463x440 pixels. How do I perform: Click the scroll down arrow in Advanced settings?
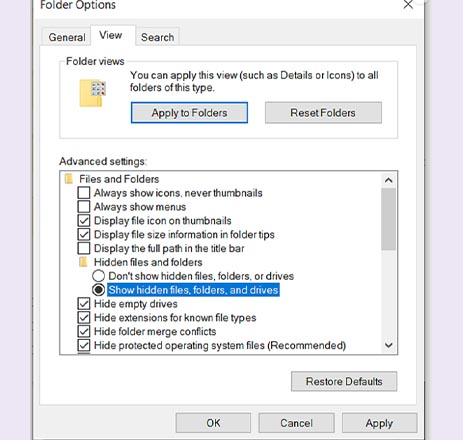click(x=388, y=345)
